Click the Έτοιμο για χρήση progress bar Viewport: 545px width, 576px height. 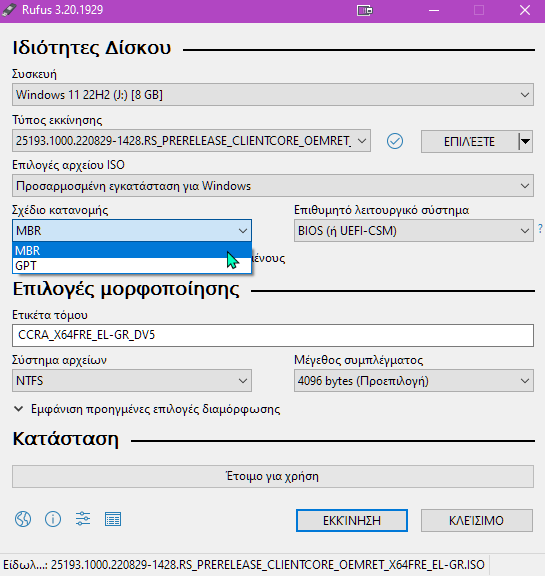point(272,476)
